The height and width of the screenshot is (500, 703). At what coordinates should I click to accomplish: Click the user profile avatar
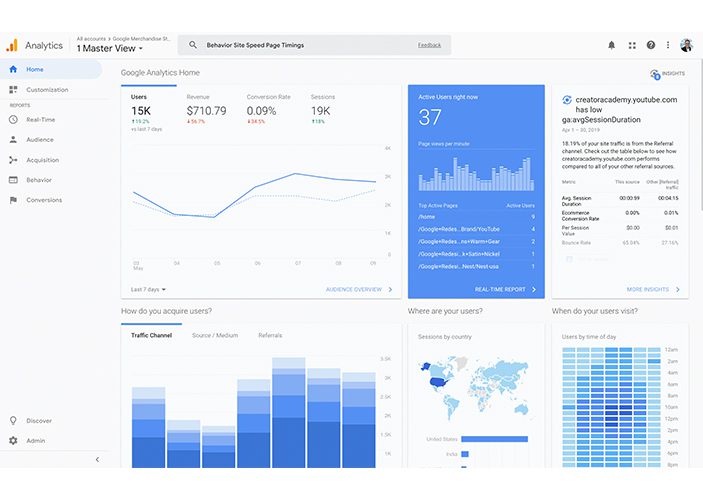click(686, 45)
